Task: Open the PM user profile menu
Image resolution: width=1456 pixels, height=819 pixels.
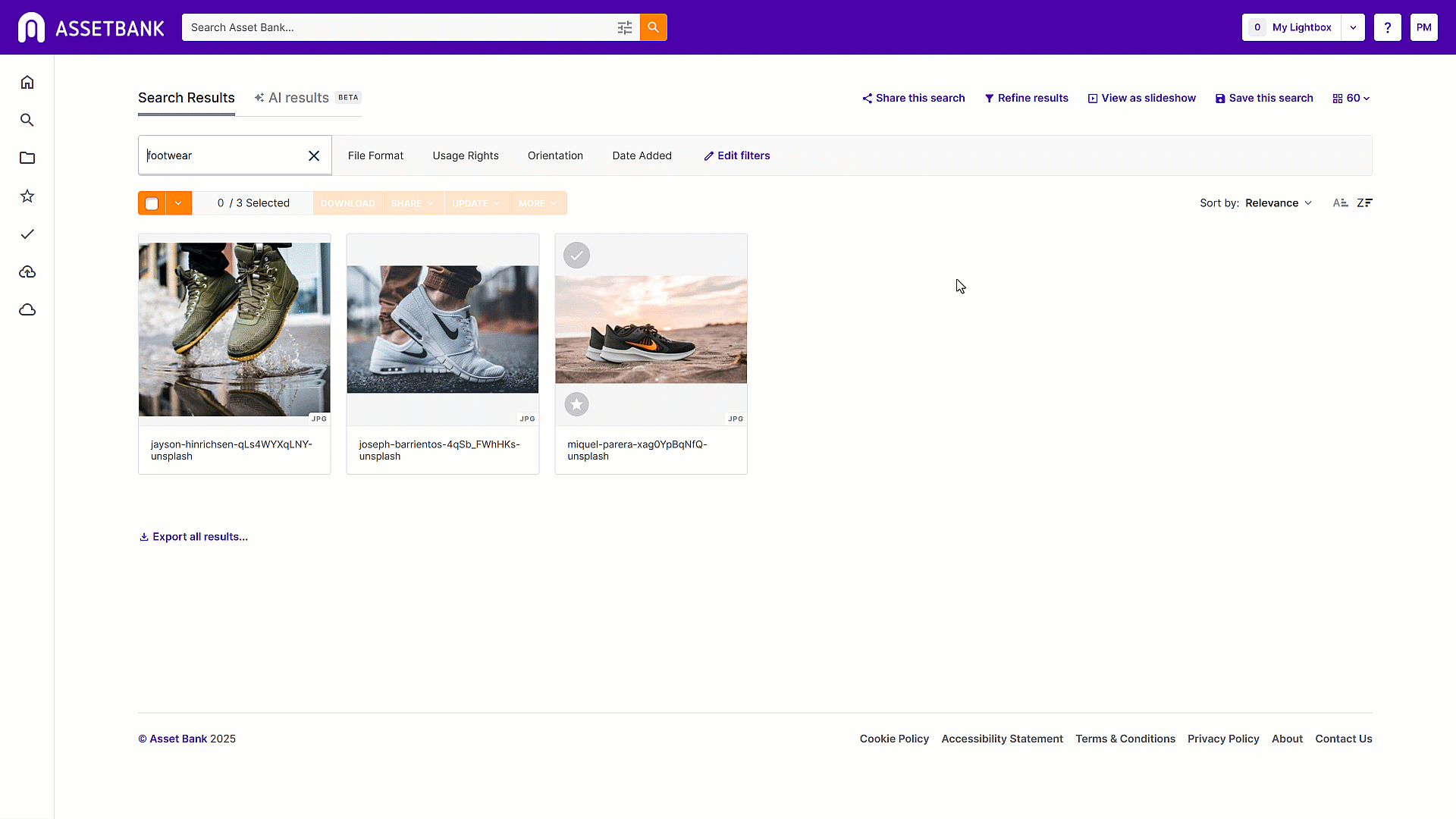Action: [1423, 27]
